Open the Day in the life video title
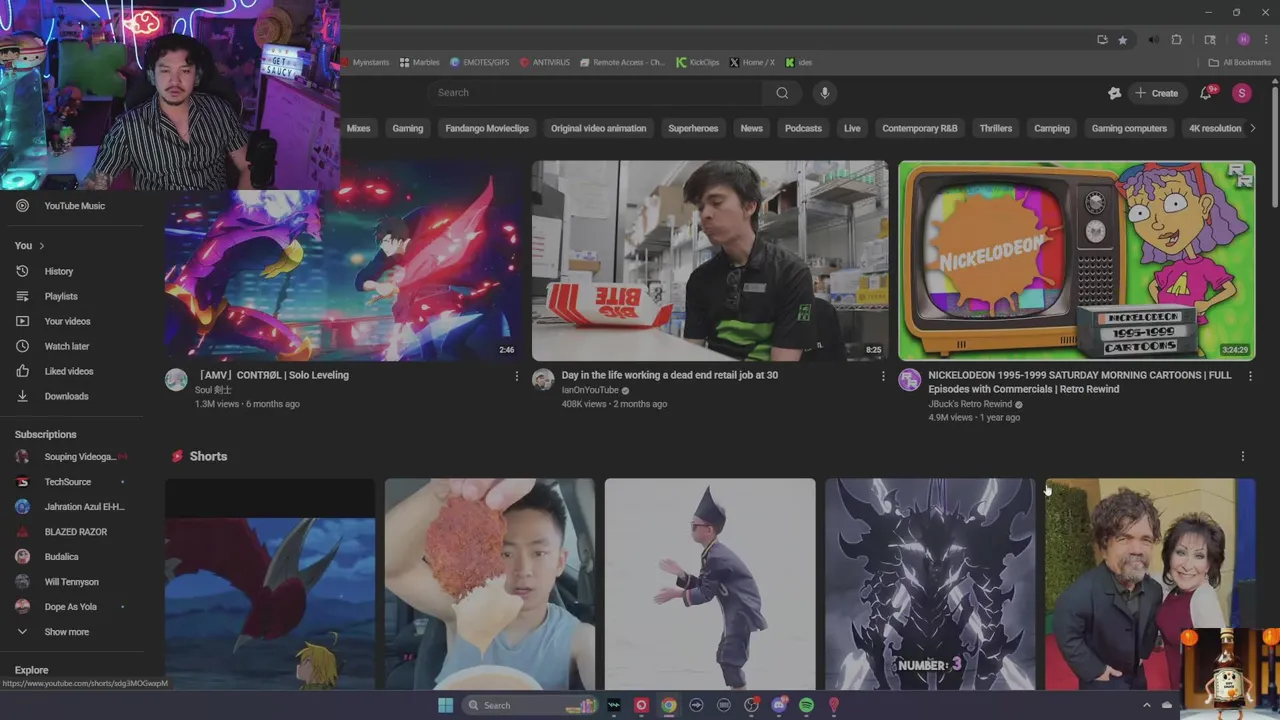This screenshot has width=1280, height=720. pos(669,375)
